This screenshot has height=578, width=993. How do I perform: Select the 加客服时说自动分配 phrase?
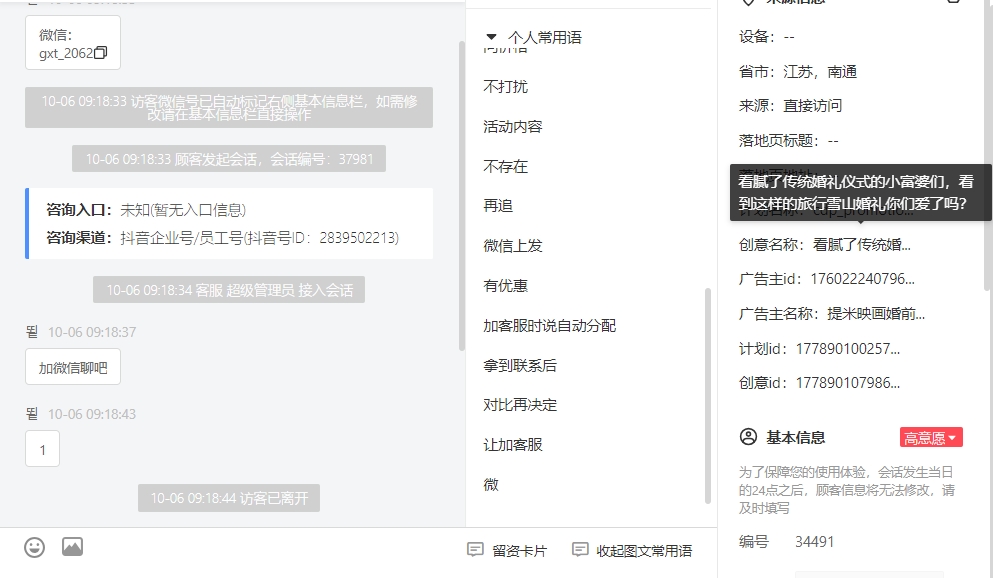click(x=550, y=325)
